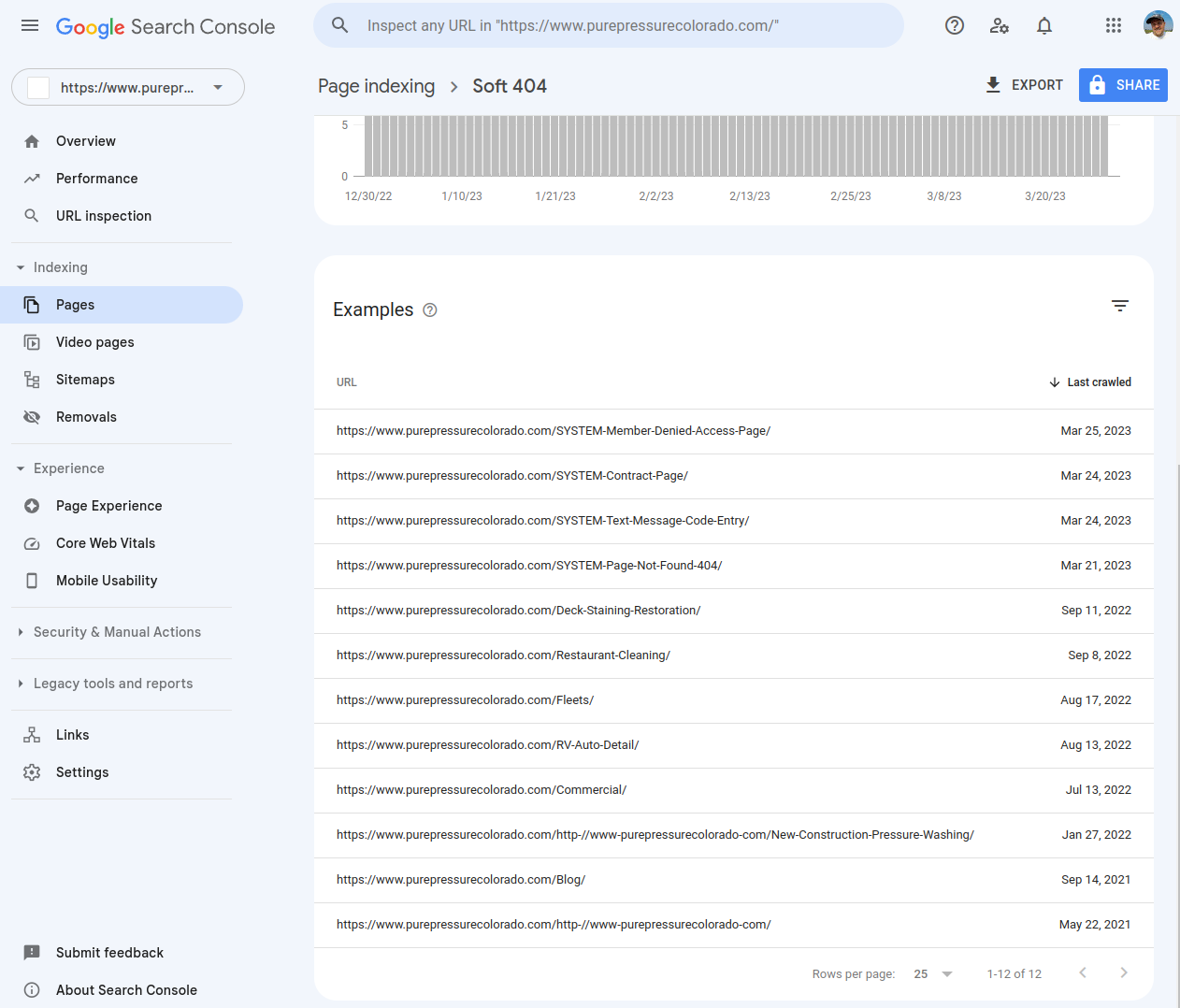Click the About Search Console info icon
The height and width of the screenshot is (1008, 1180).
coord(32,990)
